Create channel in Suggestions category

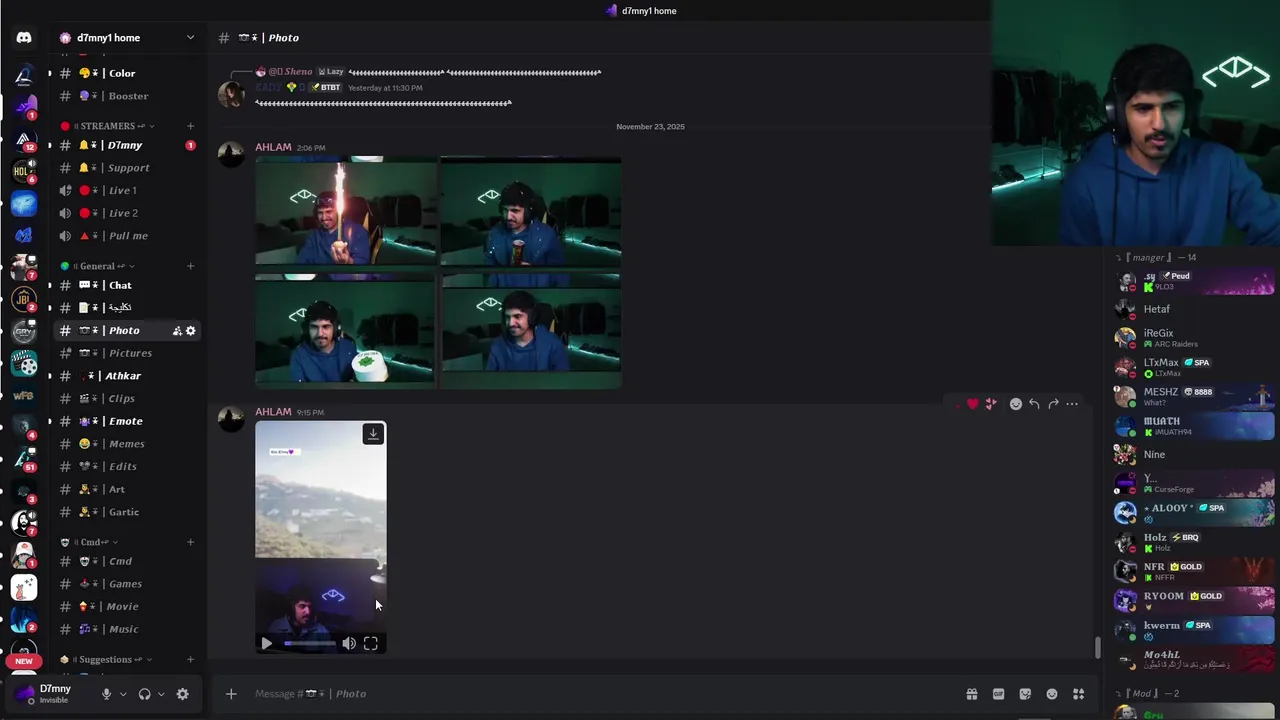pyautogui.click(x=190, y=660)
